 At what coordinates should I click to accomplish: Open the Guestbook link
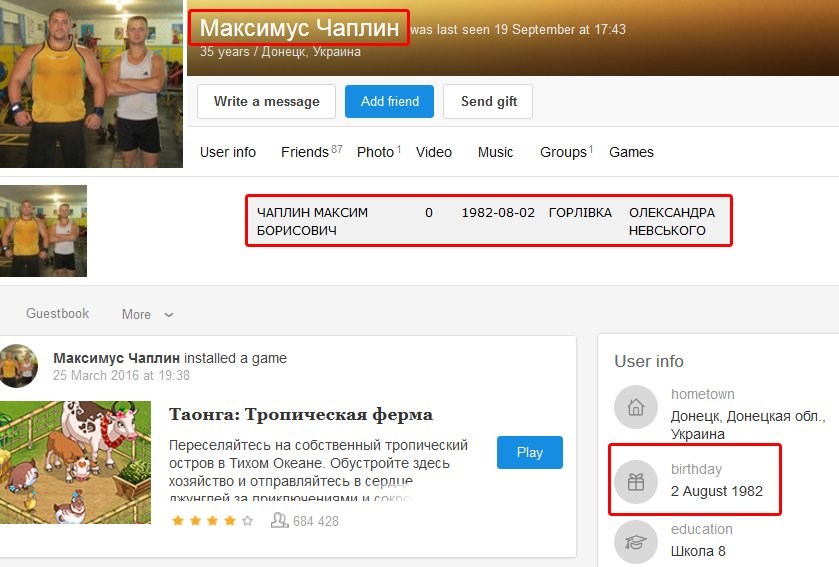58,313
